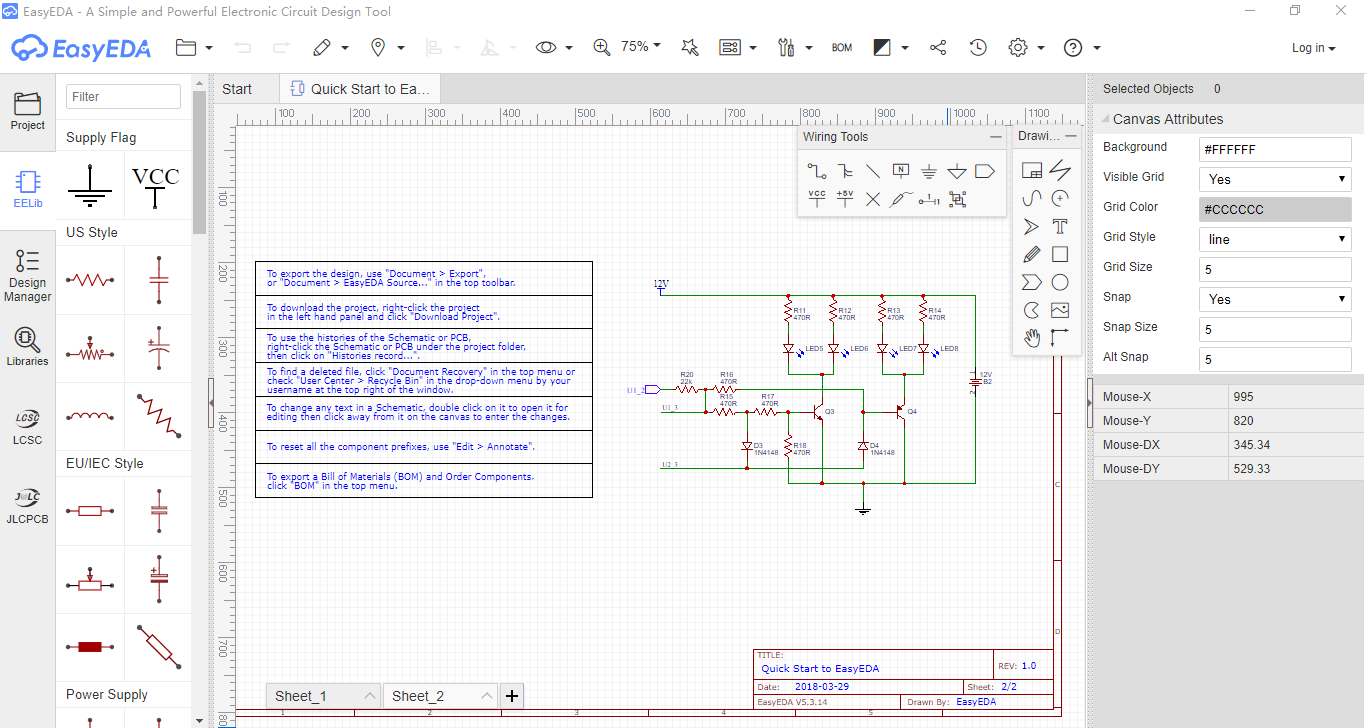Viewport: 1366px width, 728px height.
Task: Place the triangle ground net flag
Action: [957, 171]
